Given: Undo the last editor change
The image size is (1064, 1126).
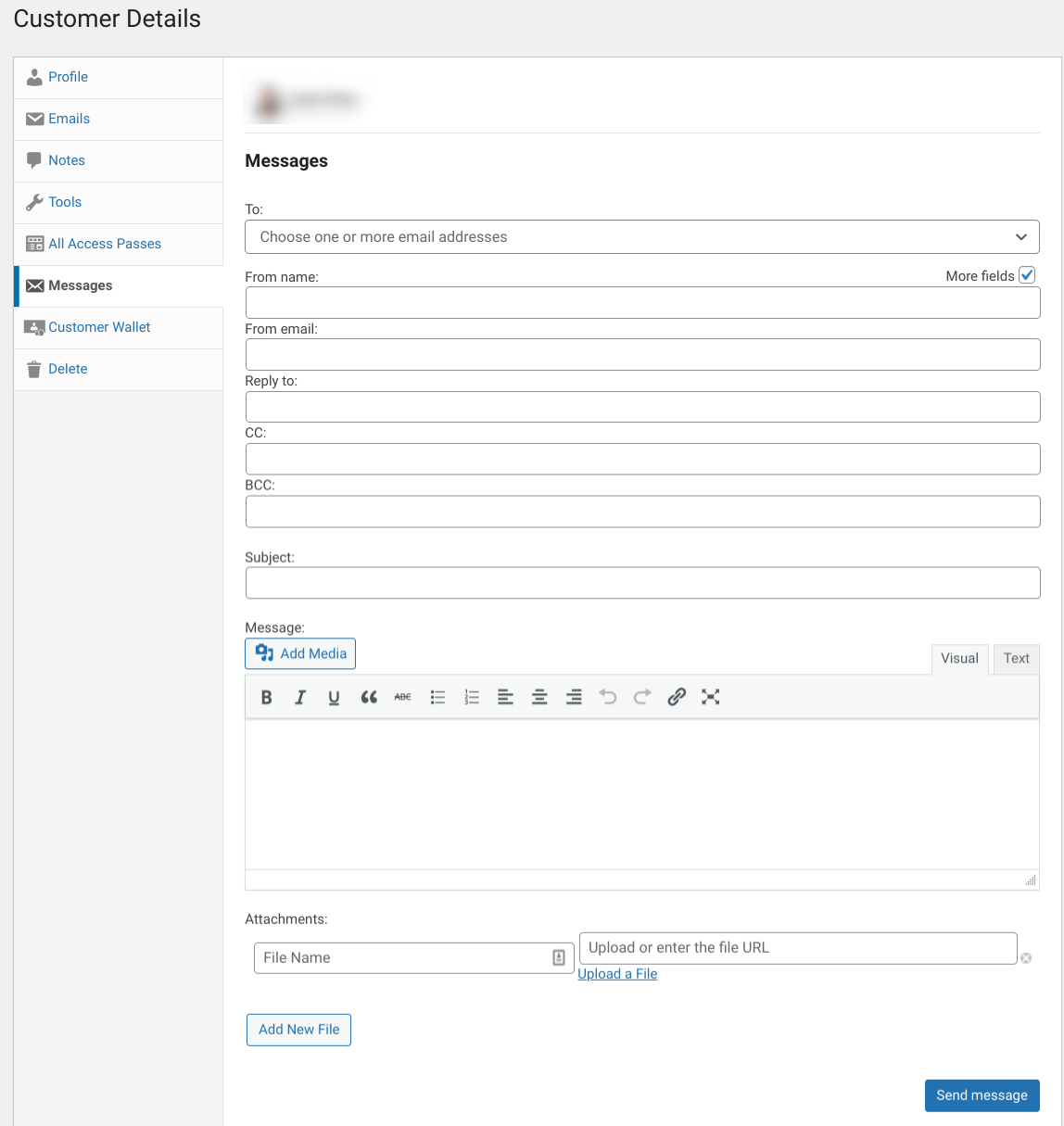Looking at the screenshot, I should click(x=607, y=697).
